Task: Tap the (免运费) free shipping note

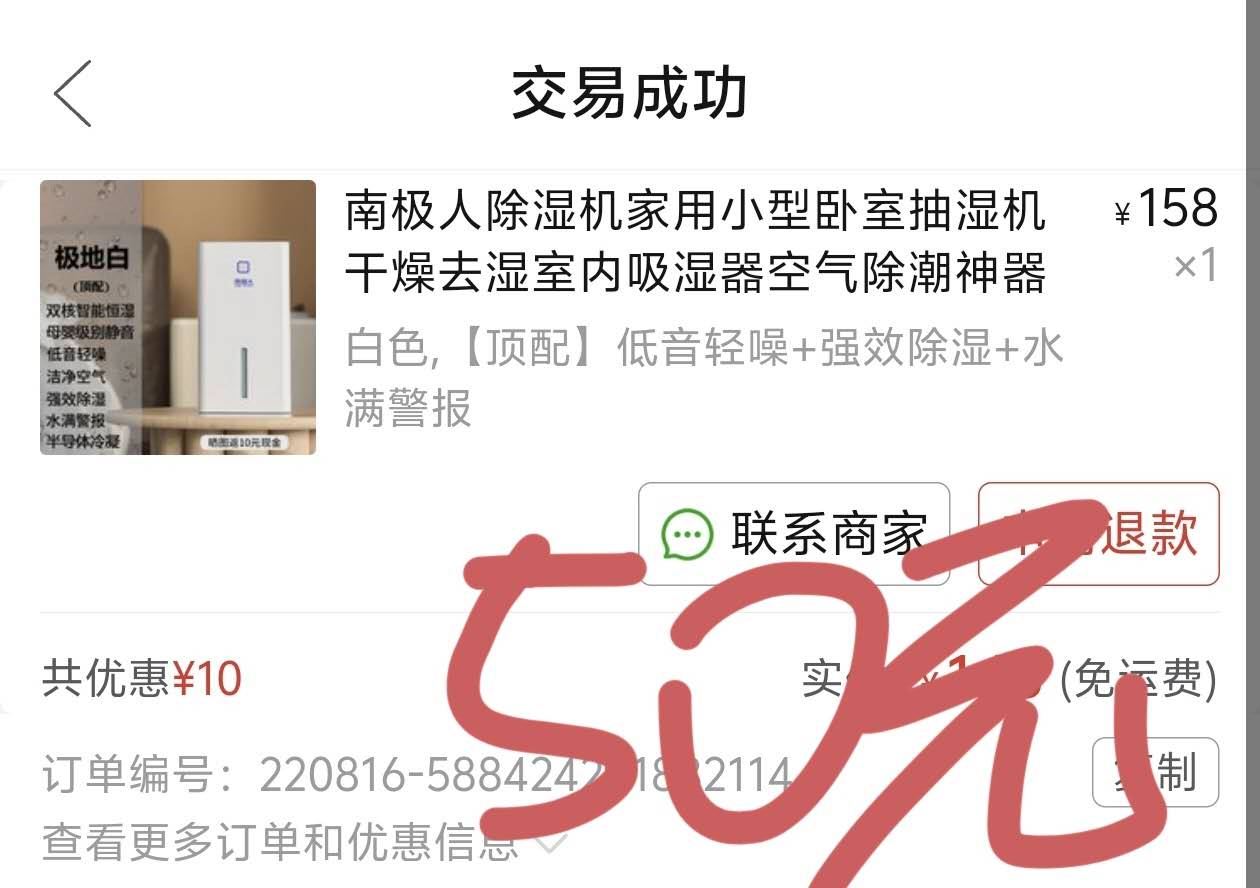Action: click(x=1138, y=680)
